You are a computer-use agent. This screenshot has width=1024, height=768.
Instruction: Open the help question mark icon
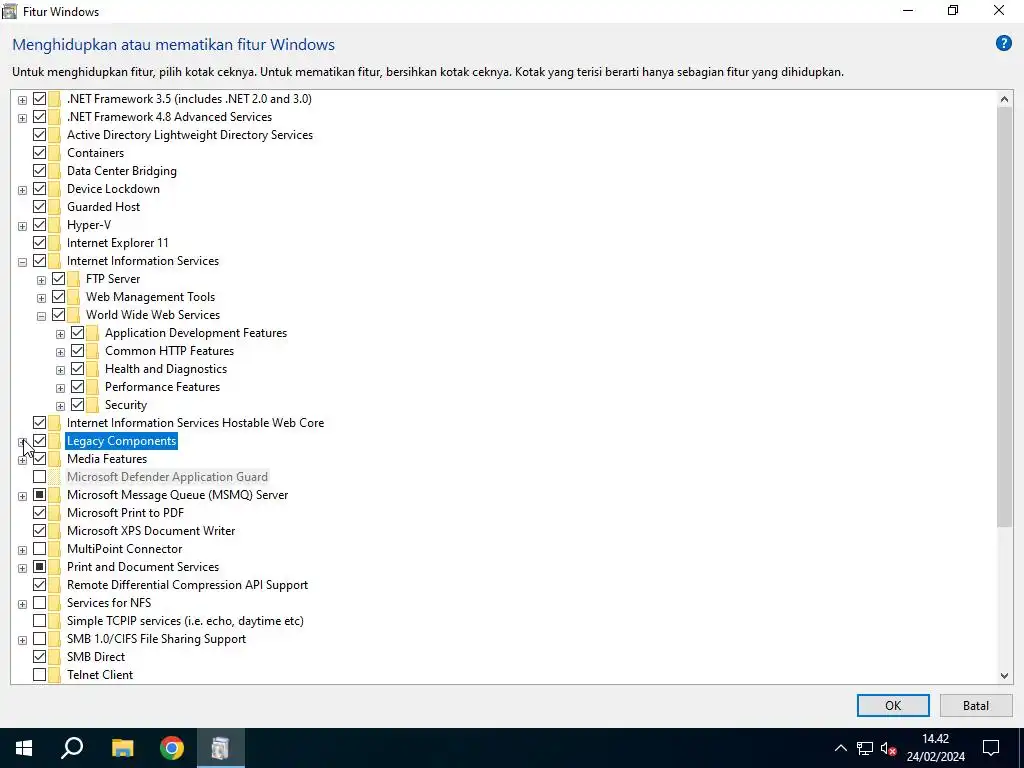pos(1003,44)
